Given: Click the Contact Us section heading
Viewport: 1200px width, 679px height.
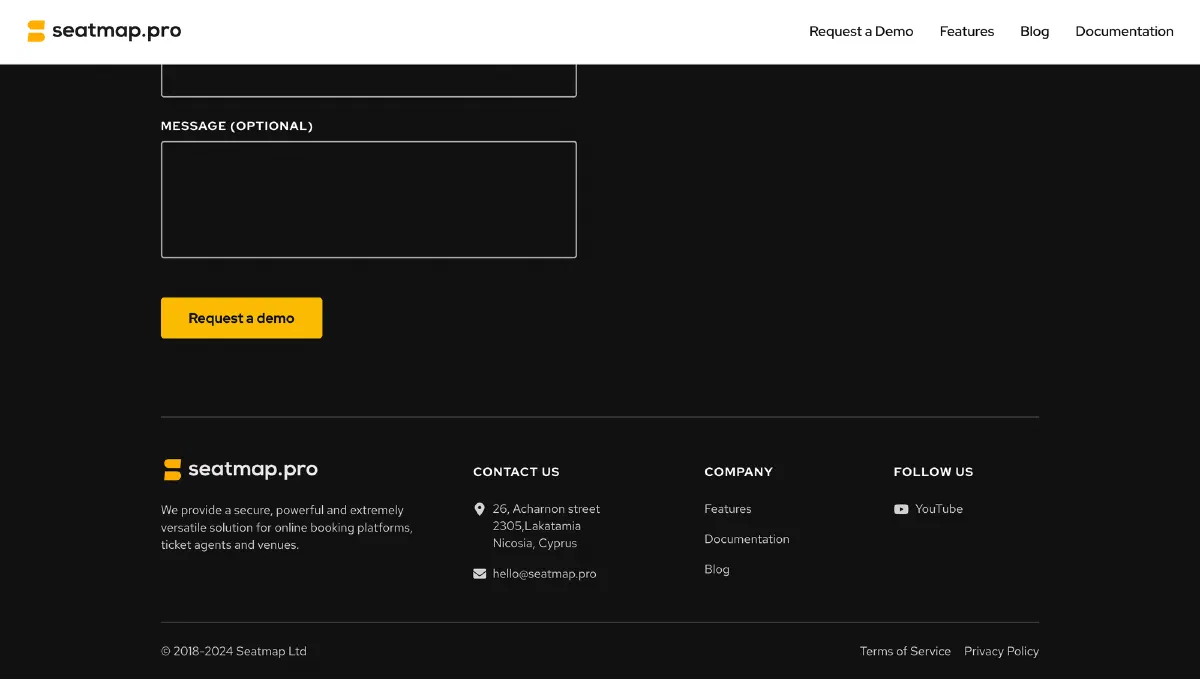Looking at the screenshot, I should click(516, 471).
